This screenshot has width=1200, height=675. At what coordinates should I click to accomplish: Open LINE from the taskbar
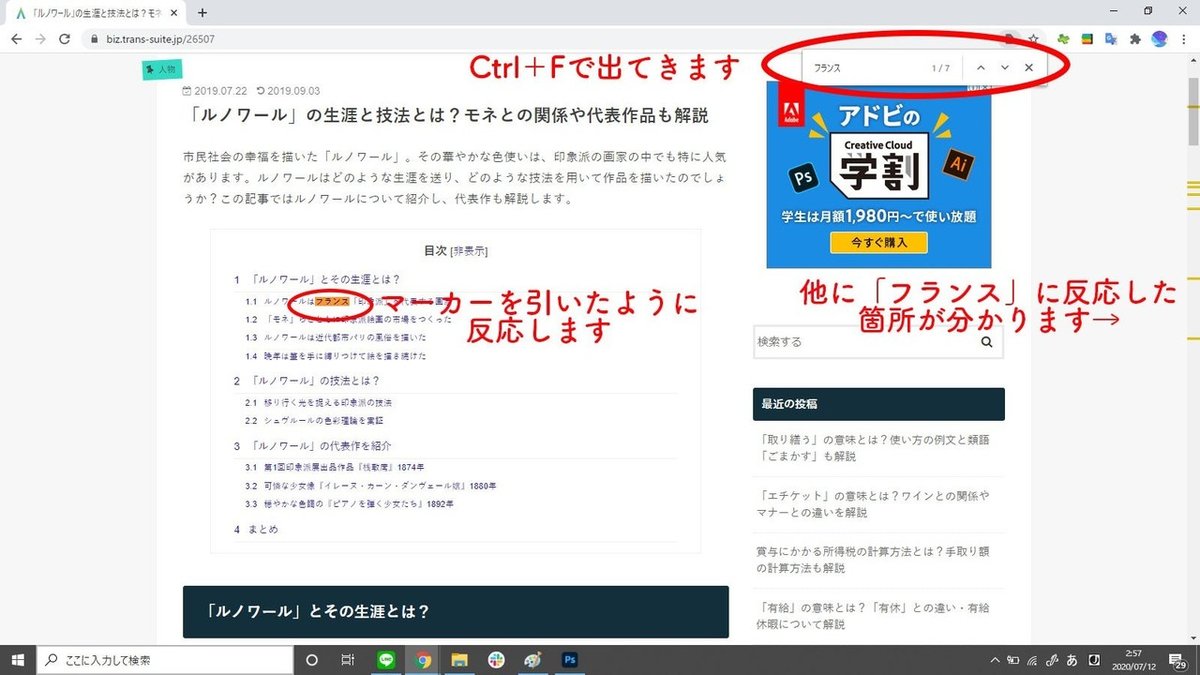pyautogui.click(x=386, y=660)
